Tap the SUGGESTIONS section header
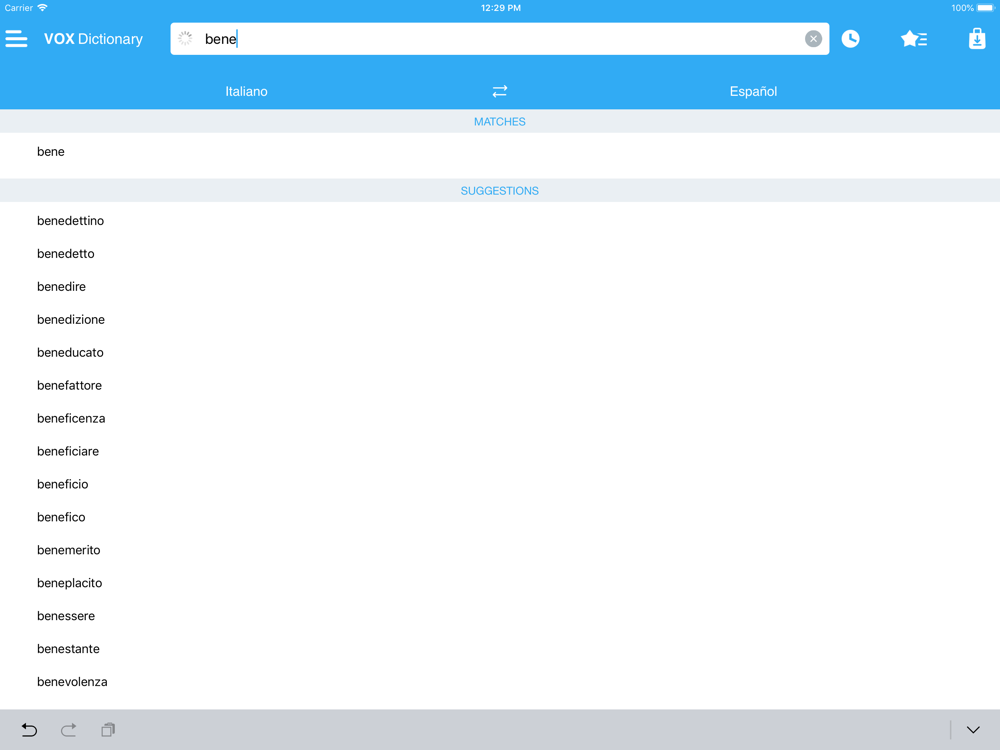 point(500,191)
